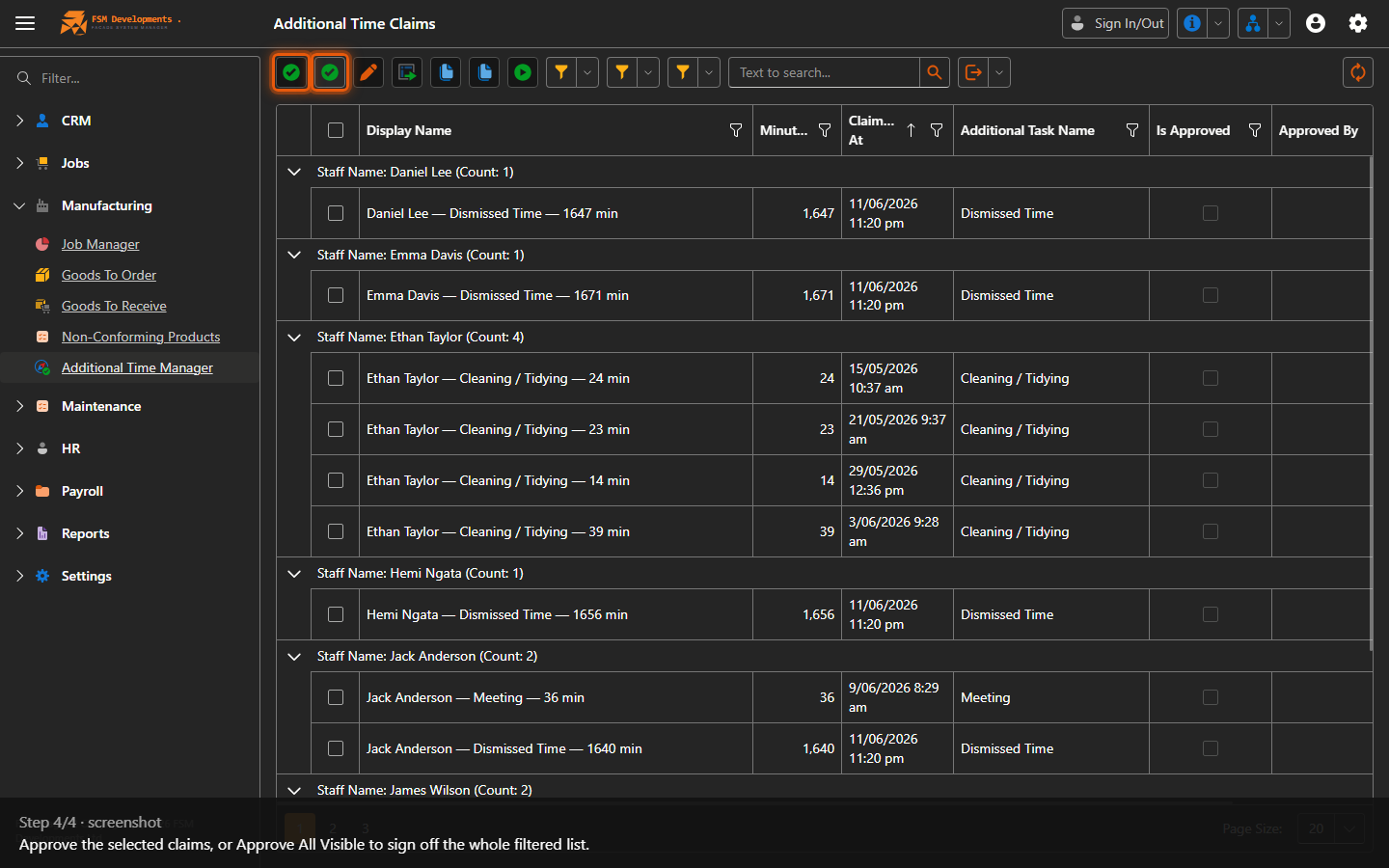
Task: Select the Daniel Lee Dismissed Time row checkbox
Action: click(x=336, y=213)
